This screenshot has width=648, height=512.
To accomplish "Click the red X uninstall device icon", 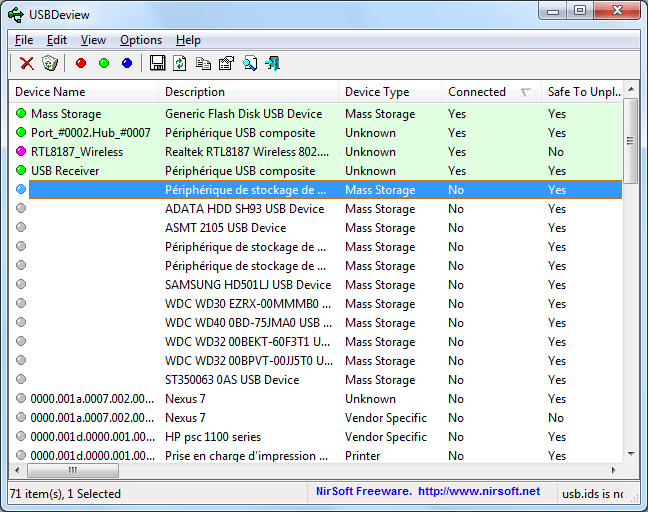I will click(27, 63).
